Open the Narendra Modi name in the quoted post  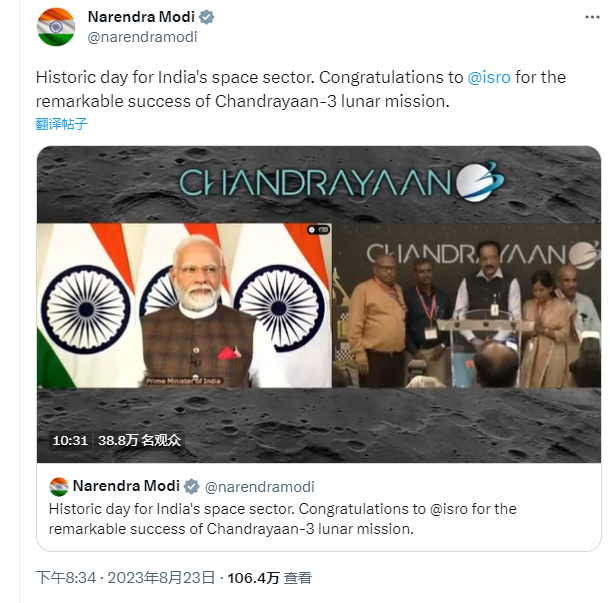pos(127,486)
